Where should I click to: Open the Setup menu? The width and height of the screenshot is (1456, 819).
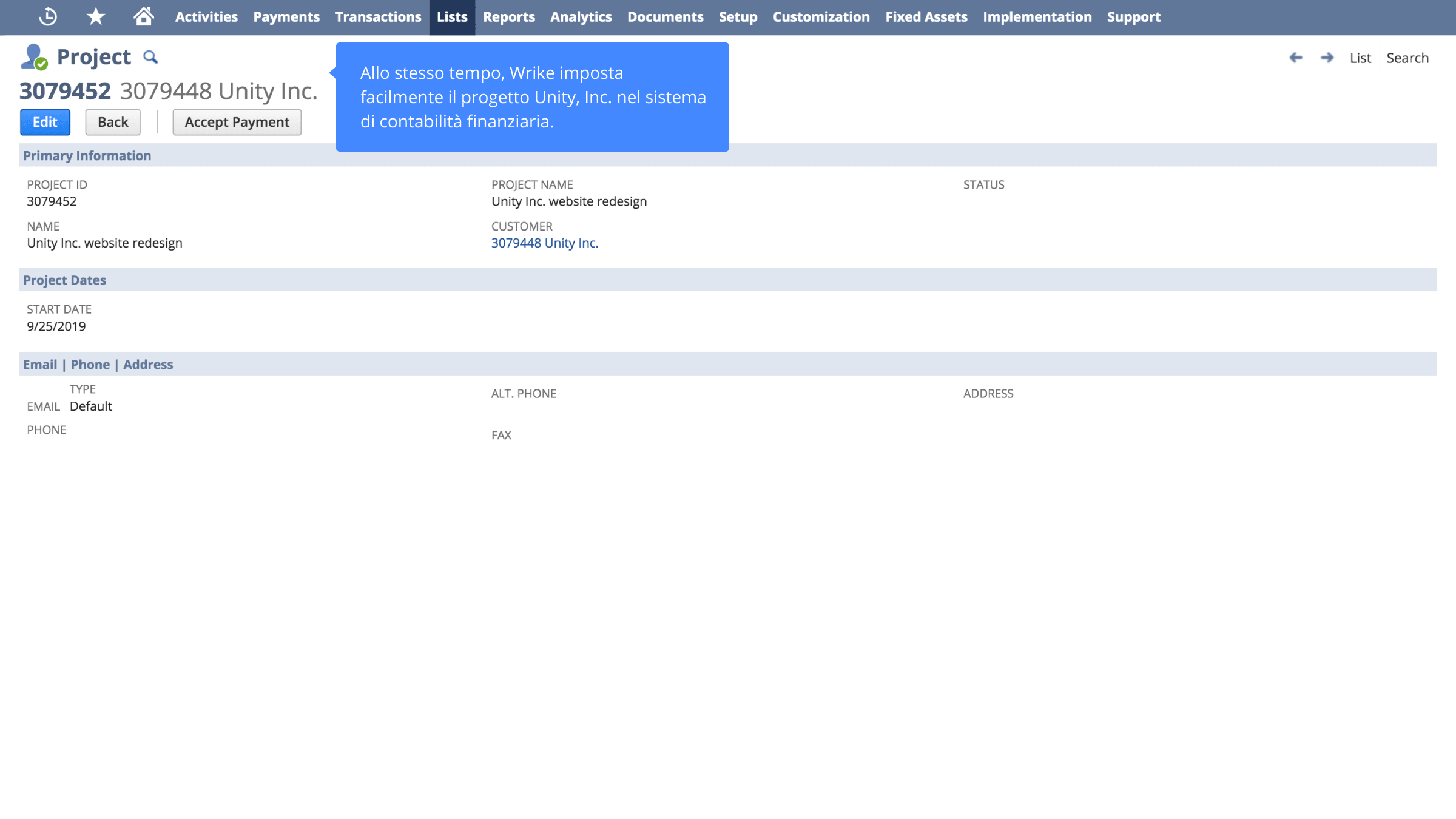coord(738,17)
